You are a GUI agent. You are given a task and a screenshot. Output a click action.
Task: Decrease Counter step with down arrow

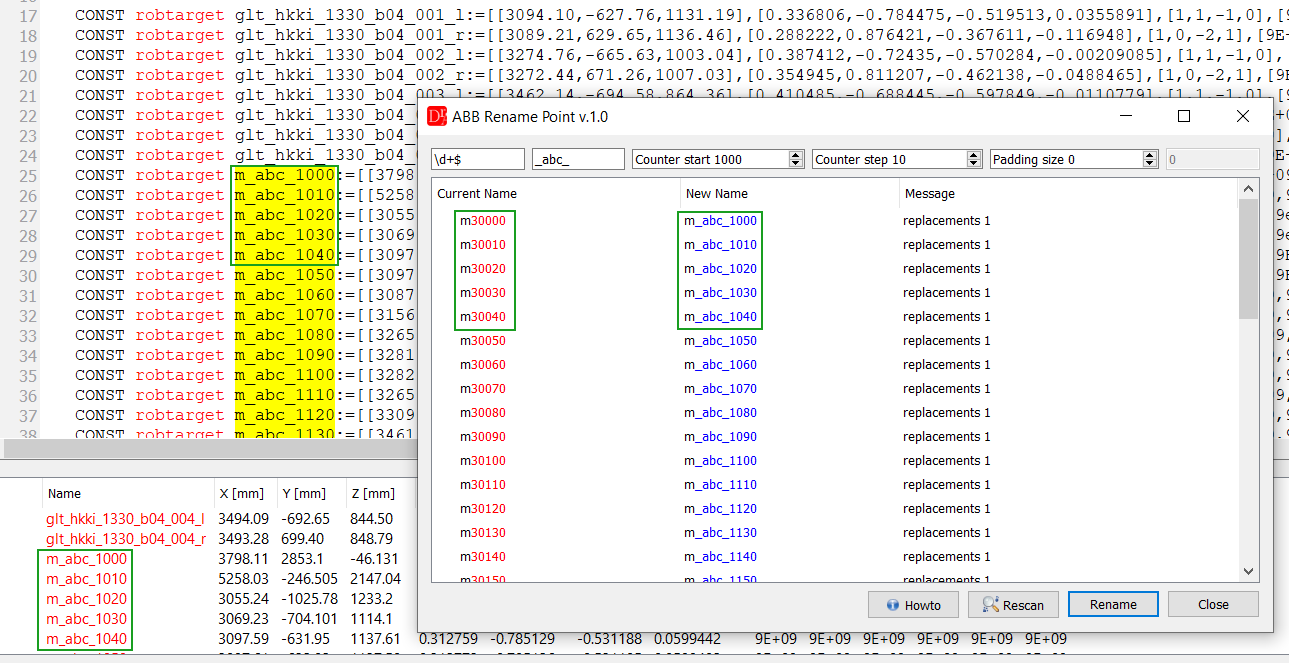pyautogui.click(x=974, y=164)
